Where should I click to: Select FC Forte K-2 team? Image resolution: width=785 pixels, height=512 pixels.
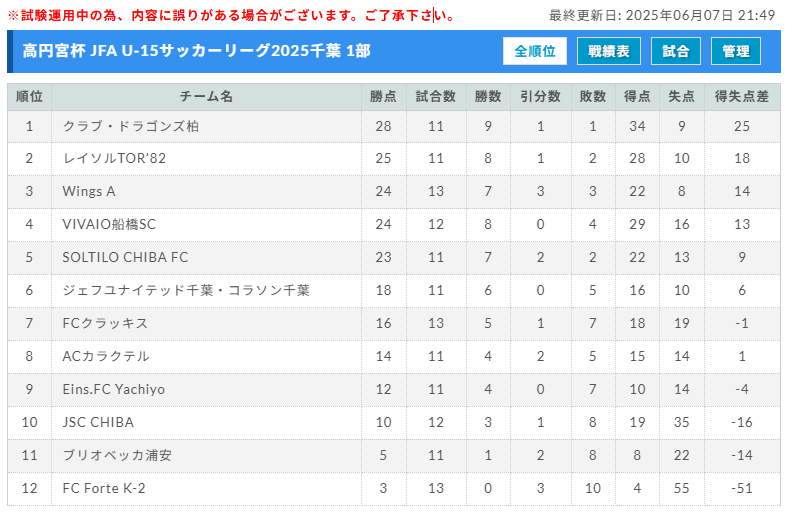104,488
